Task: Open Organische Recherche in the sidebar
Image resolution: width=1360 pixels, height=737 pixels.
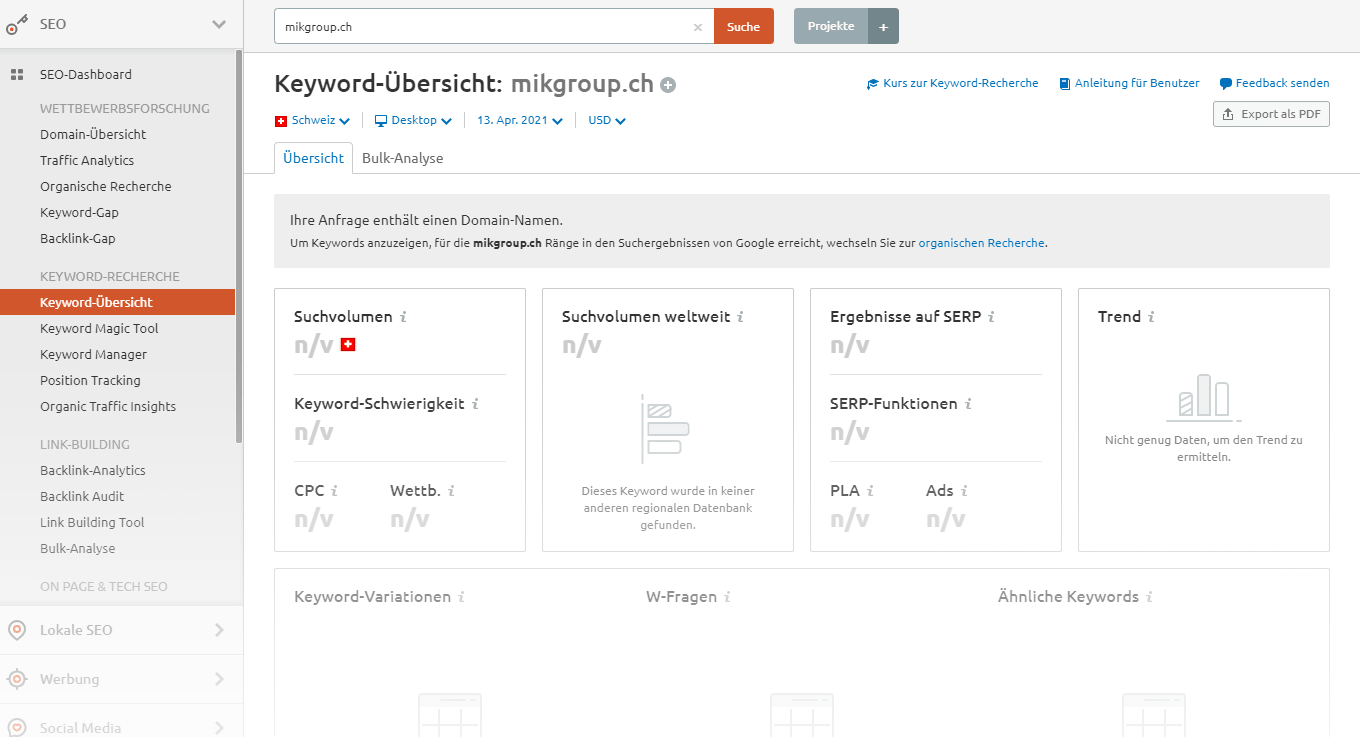Action: point(106,187)
